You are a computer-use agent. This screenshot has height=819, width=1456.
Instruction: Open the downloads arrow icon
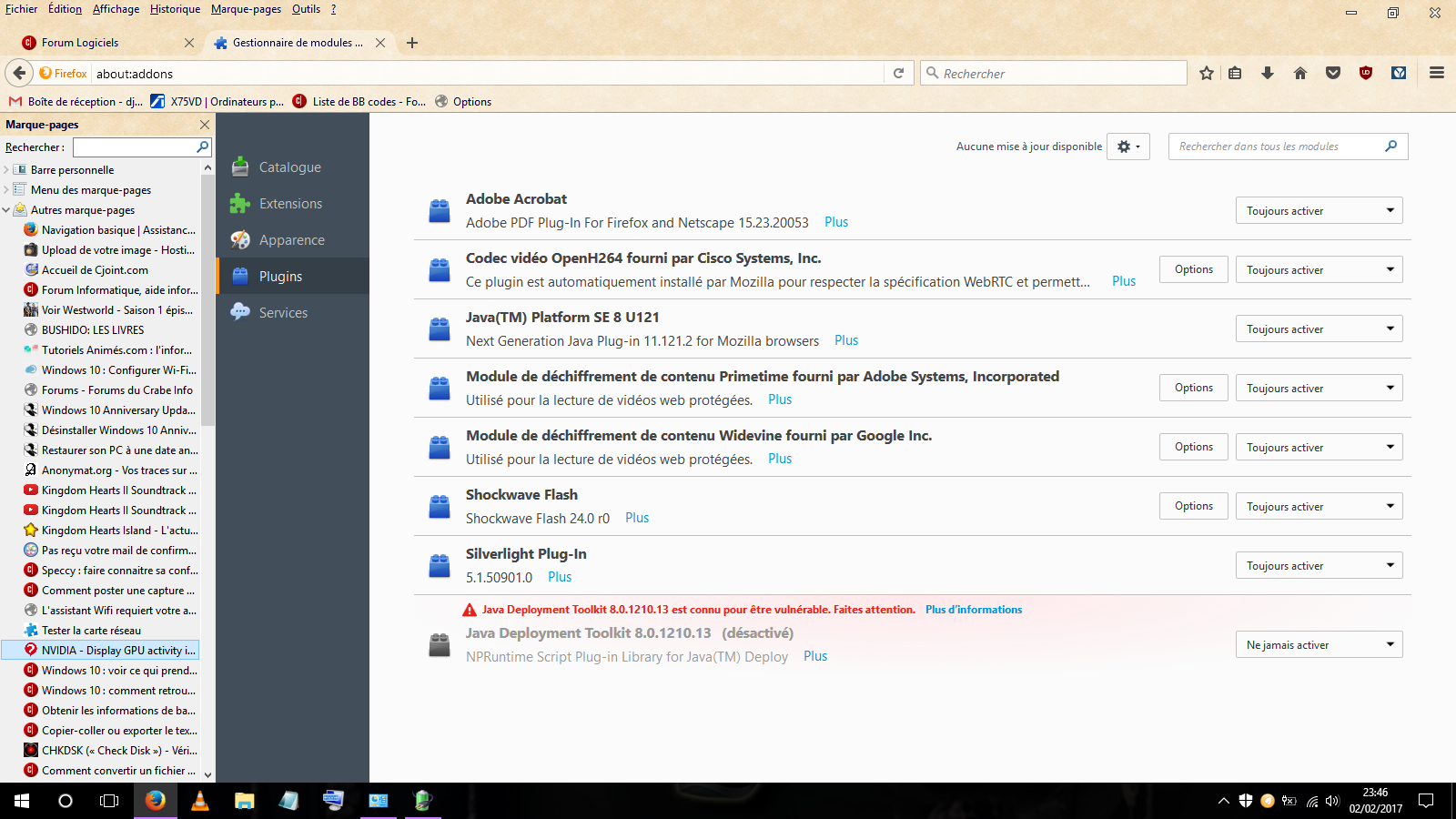[x=1268, y=73]
